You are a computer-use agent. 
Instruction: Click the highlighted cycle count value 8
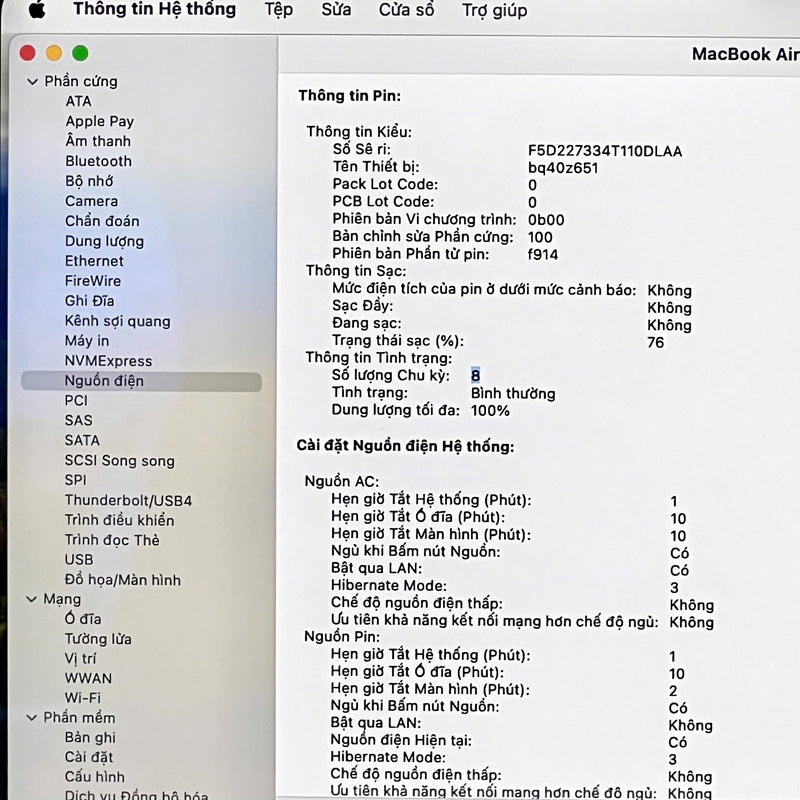pos(476,376)
